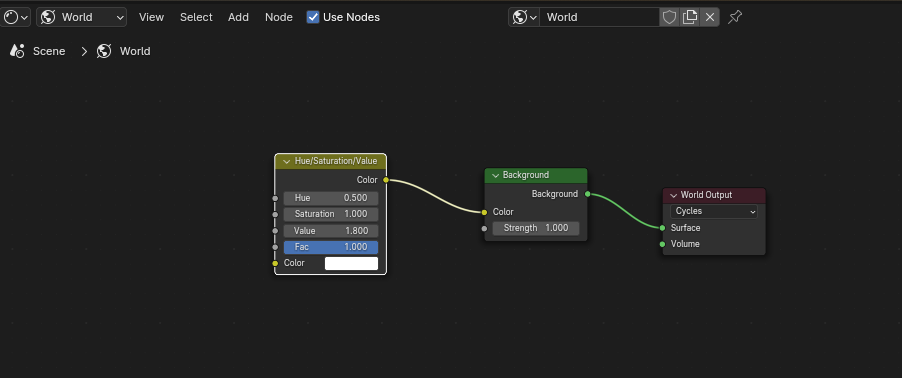
Task: Click the Value input socket
Action: (x=275, y=231)
